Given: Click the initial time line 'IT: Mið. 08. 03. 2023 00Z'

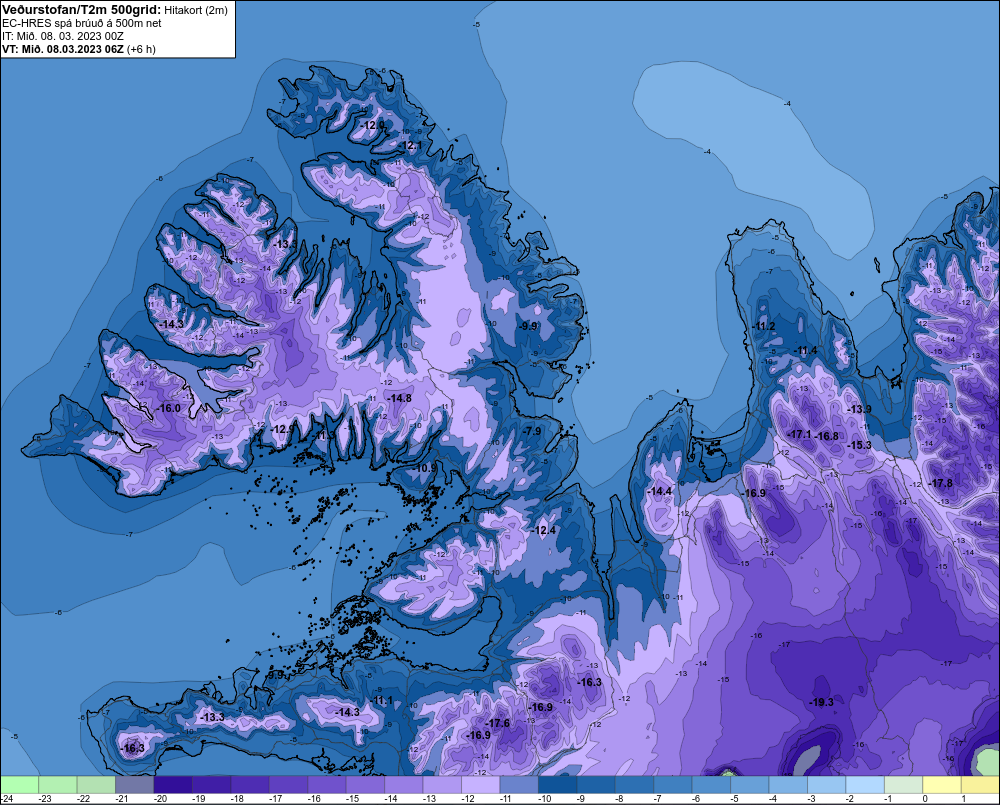Looking at the screenshot, I should 62,36.
